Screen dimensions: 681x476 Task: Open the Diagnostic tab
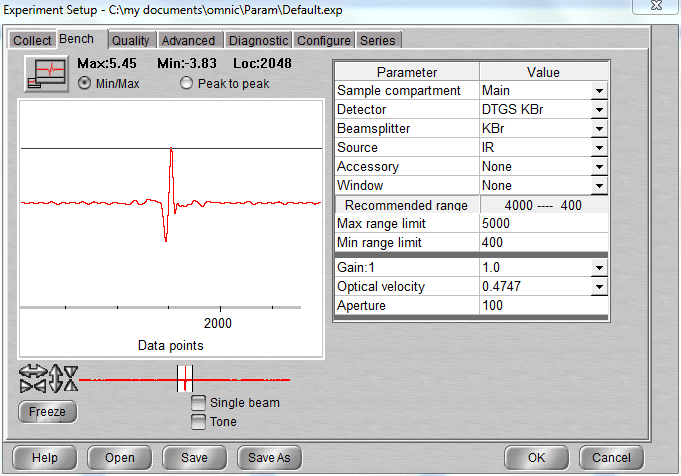point(258,41)
